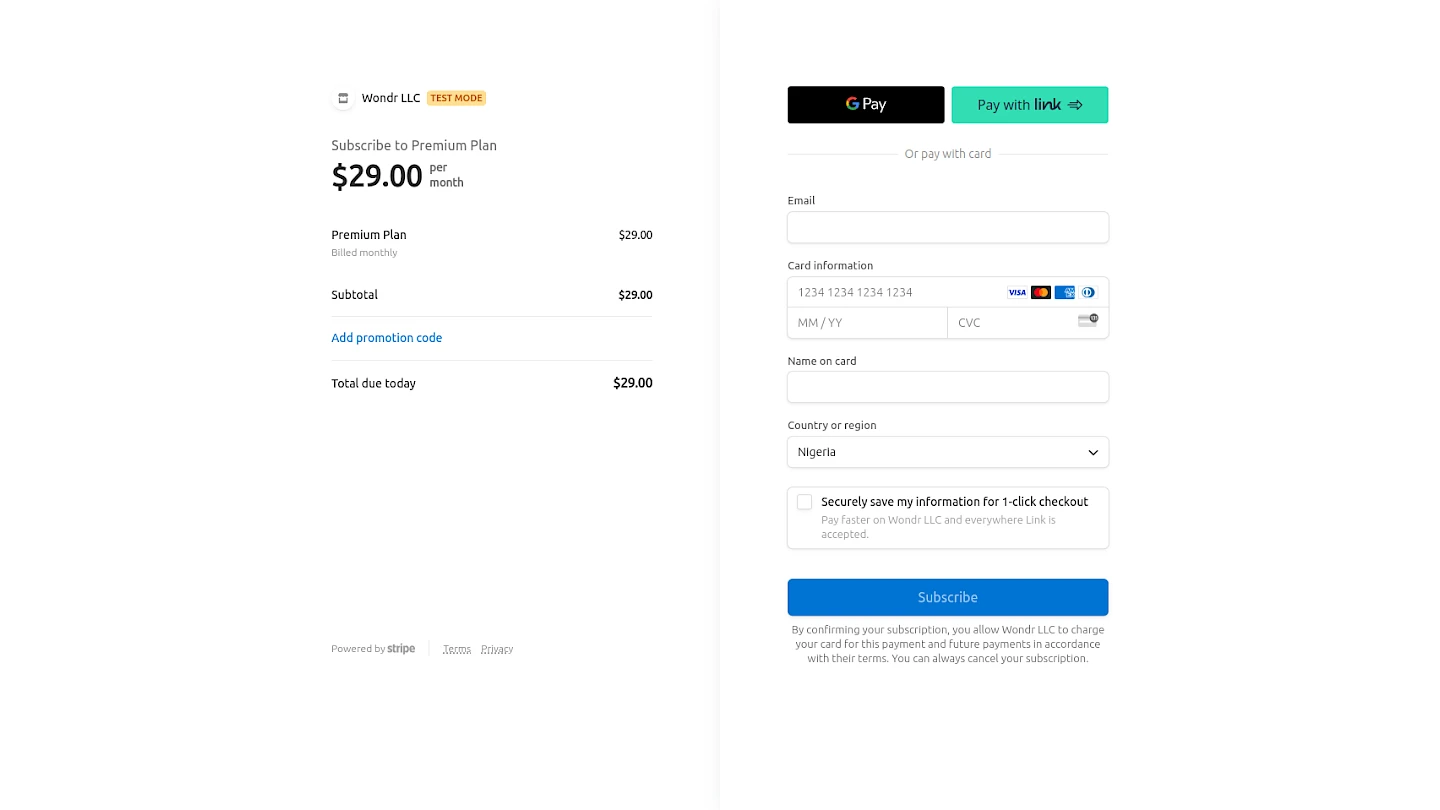Click the TEST MODE badge
The height and width of the screenshot is (810, 1440).
[457, 98]
